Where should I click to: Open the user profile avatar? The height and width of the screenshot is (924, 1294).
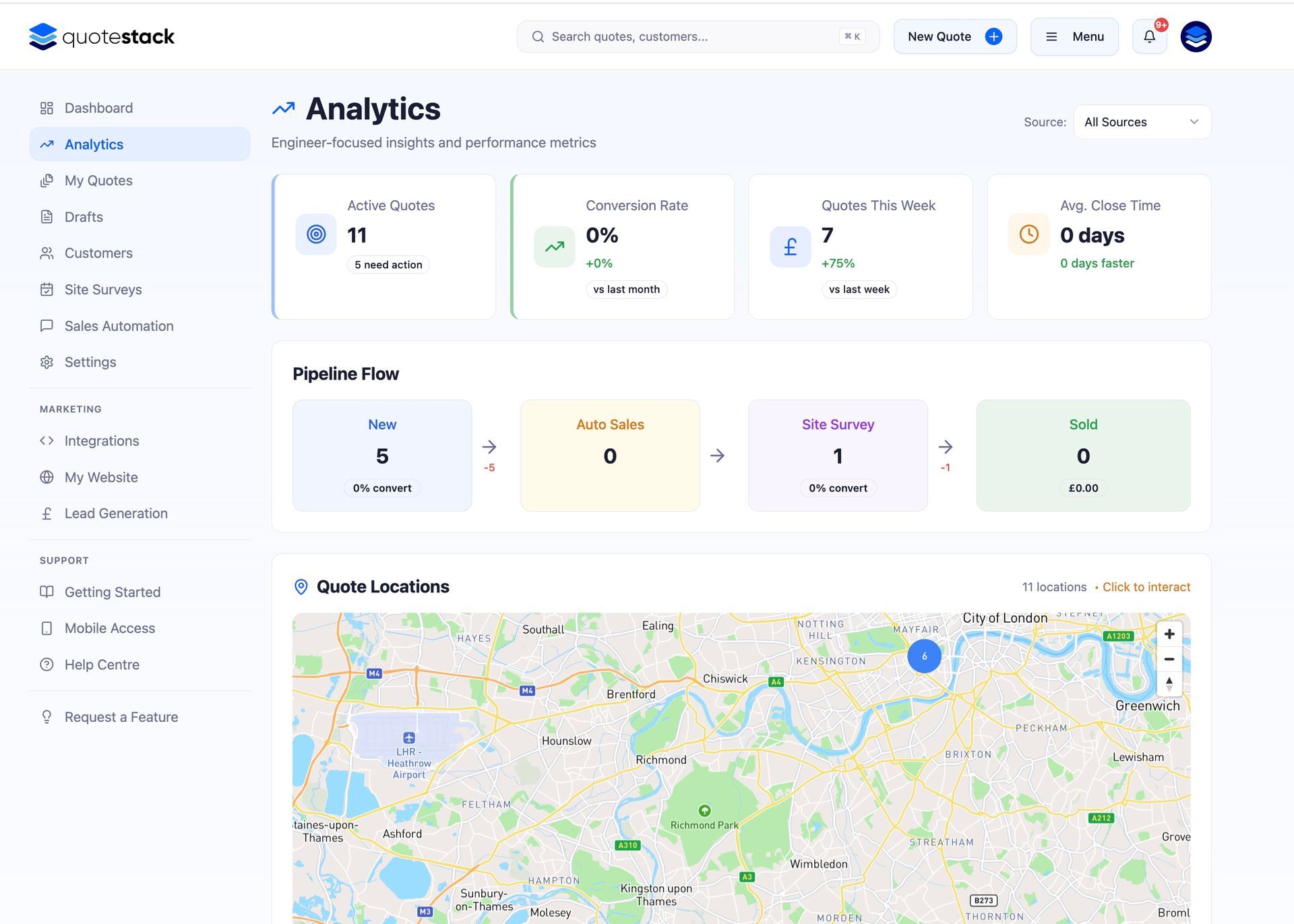coord(1196,36)
